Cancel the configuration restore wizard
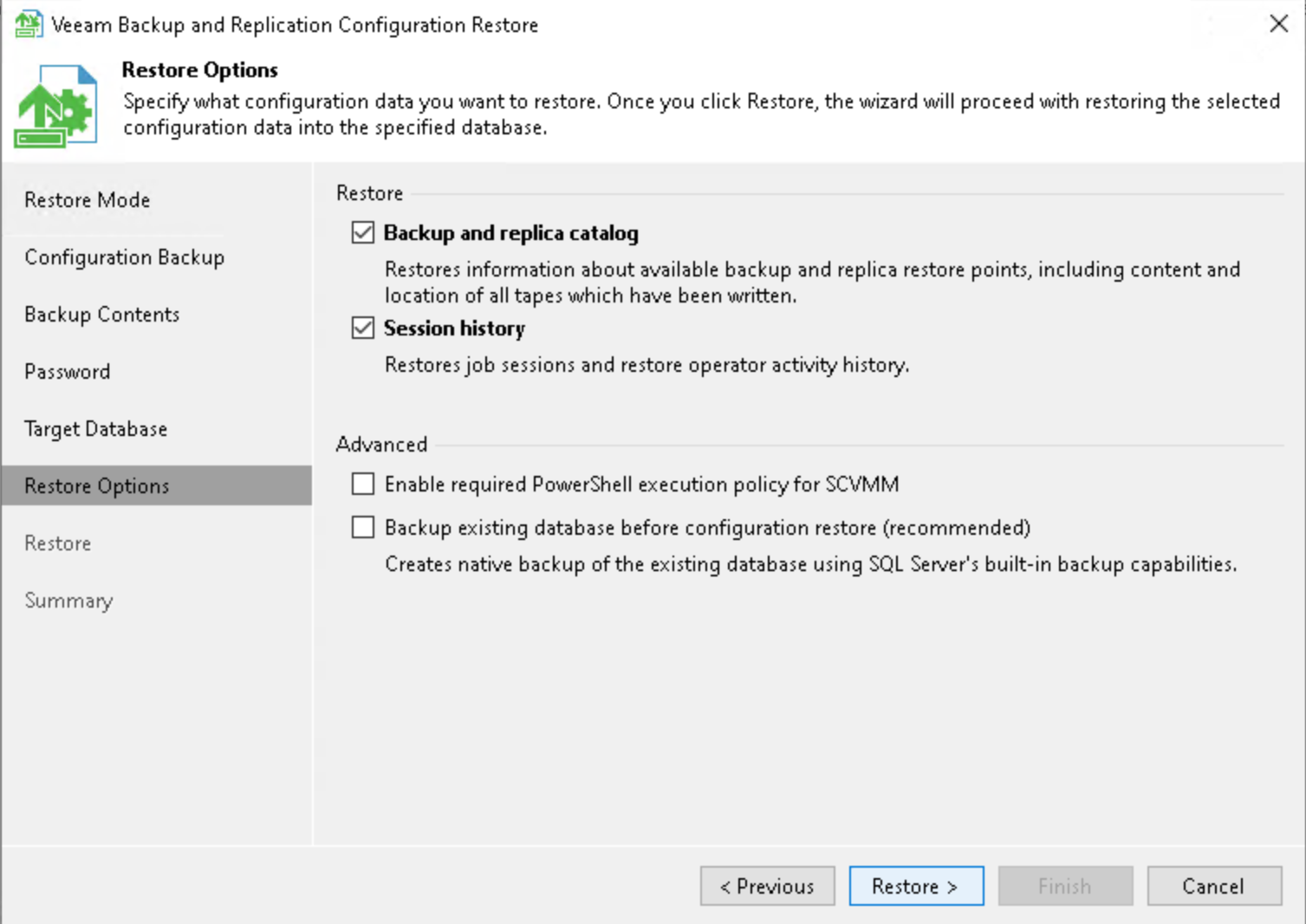The image size is (1306, 924). tap(1214, 886)
